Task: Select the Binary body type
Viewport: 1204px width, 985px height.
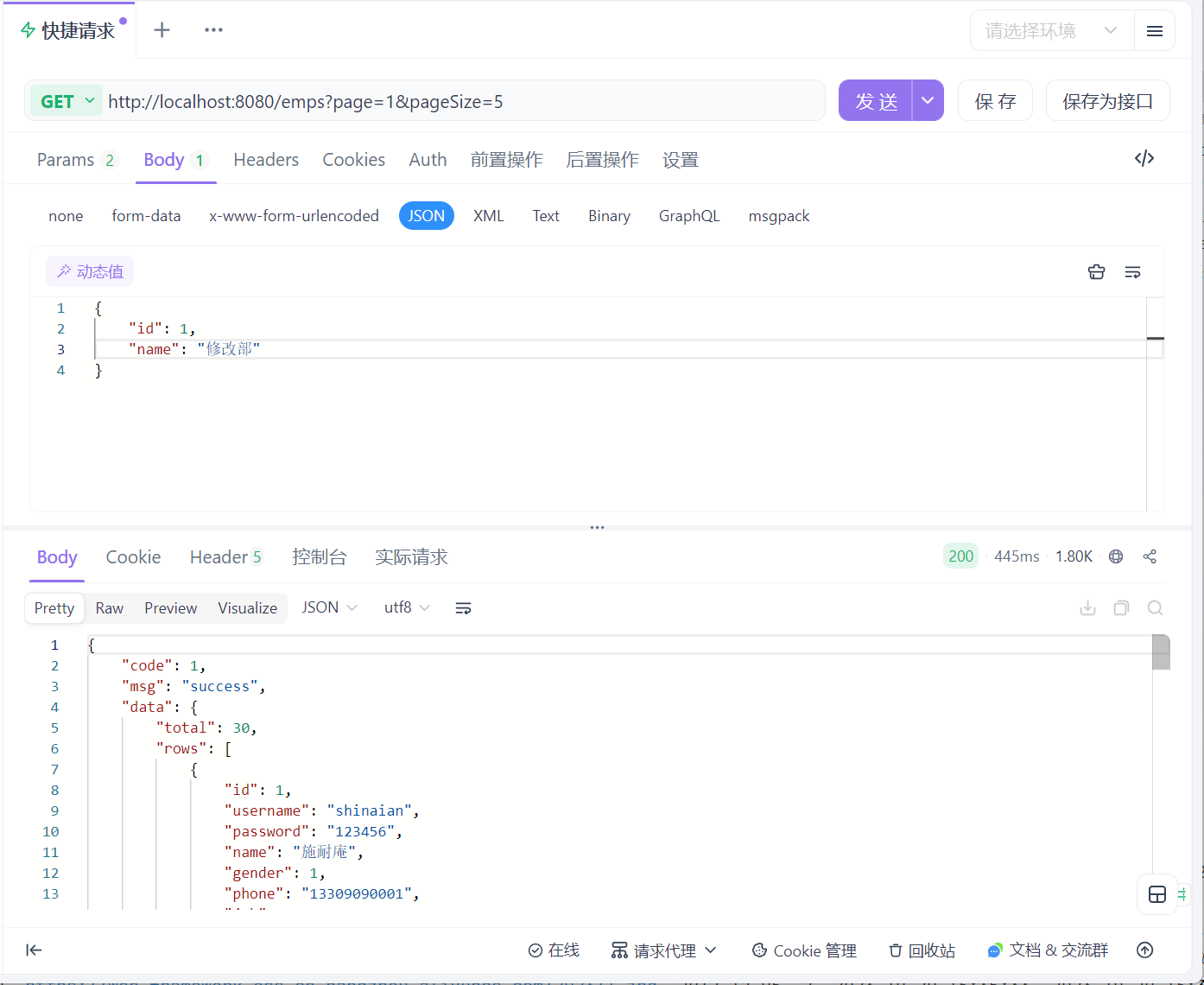Action: click(609, 216)
